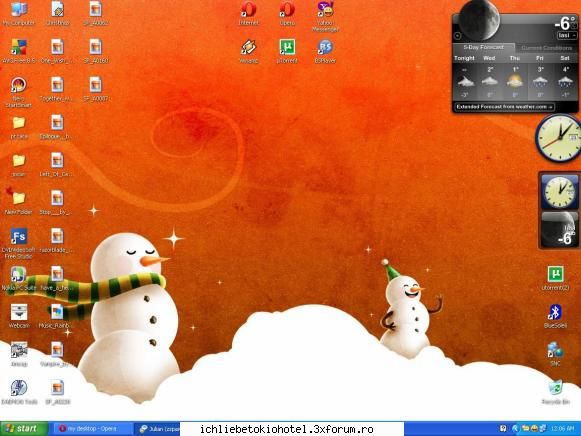Image resolution: width=581 pixels, height=436 pixels.
Task: Open the BlueSoleil Bluetooth icon
Action: [x=555, y=316]
